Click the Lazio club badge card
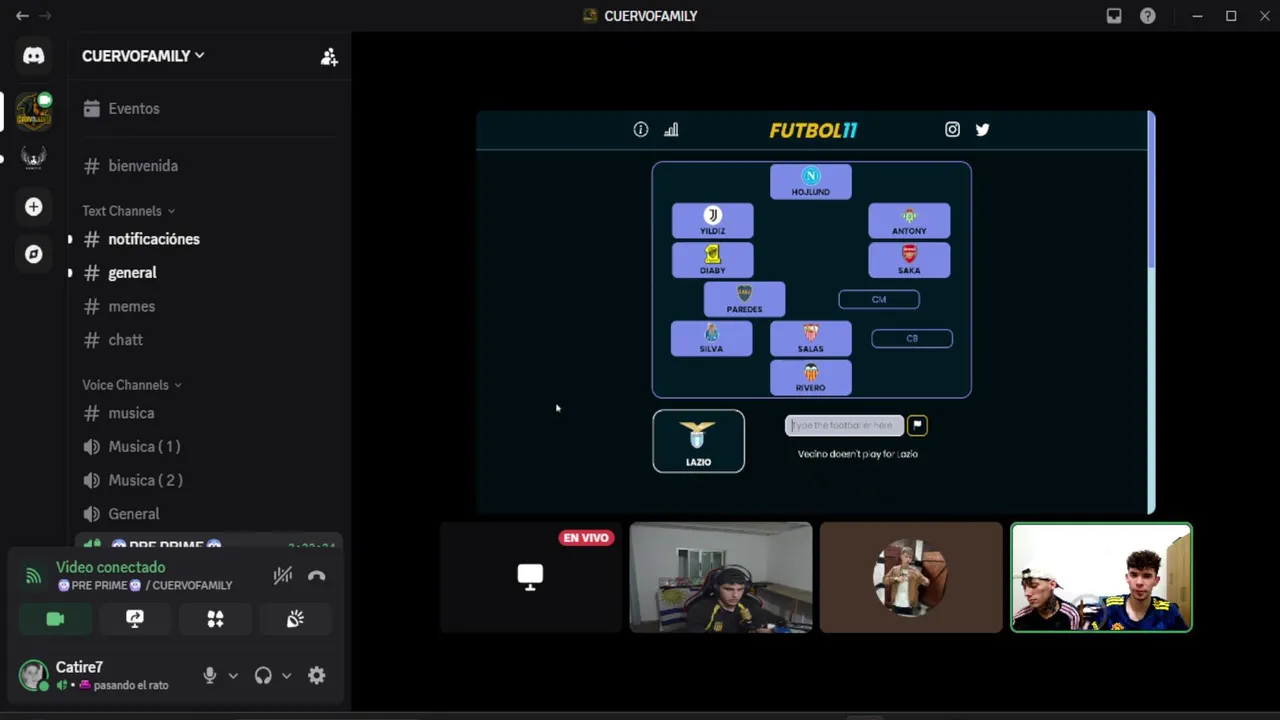The height and width of the screenshot is (720, 1280). pyautogui.click(x=698, y=441)
